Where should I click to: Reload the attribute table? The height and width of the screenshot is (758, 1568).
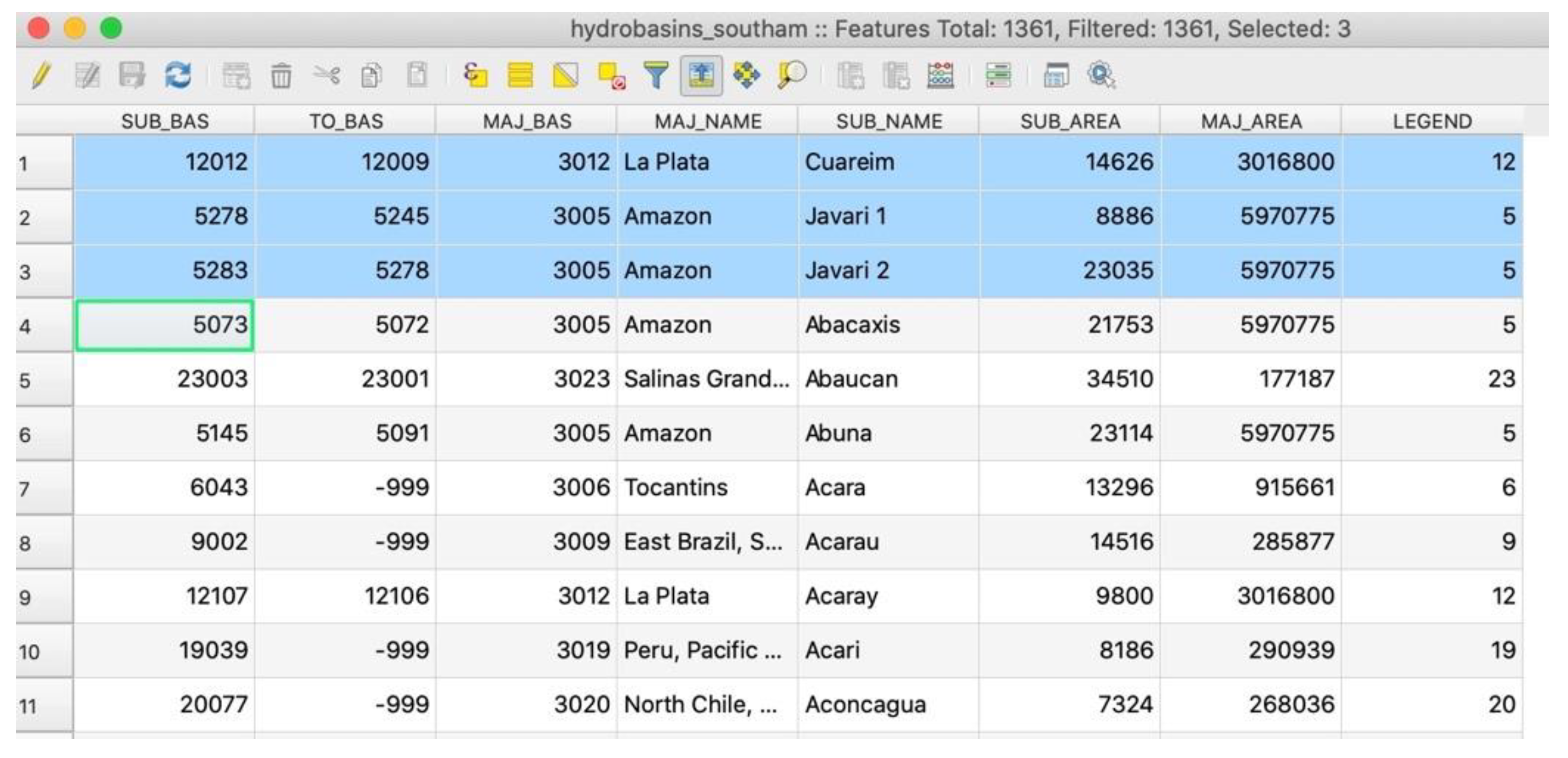pos(178,76)
